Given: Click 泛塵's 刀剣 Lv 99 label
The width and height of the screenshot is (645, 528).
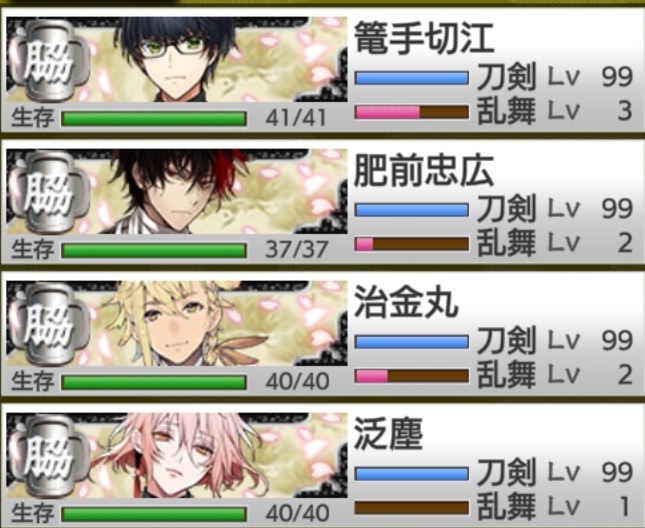Looking at the screenshot, I should (x=555, y=472).
